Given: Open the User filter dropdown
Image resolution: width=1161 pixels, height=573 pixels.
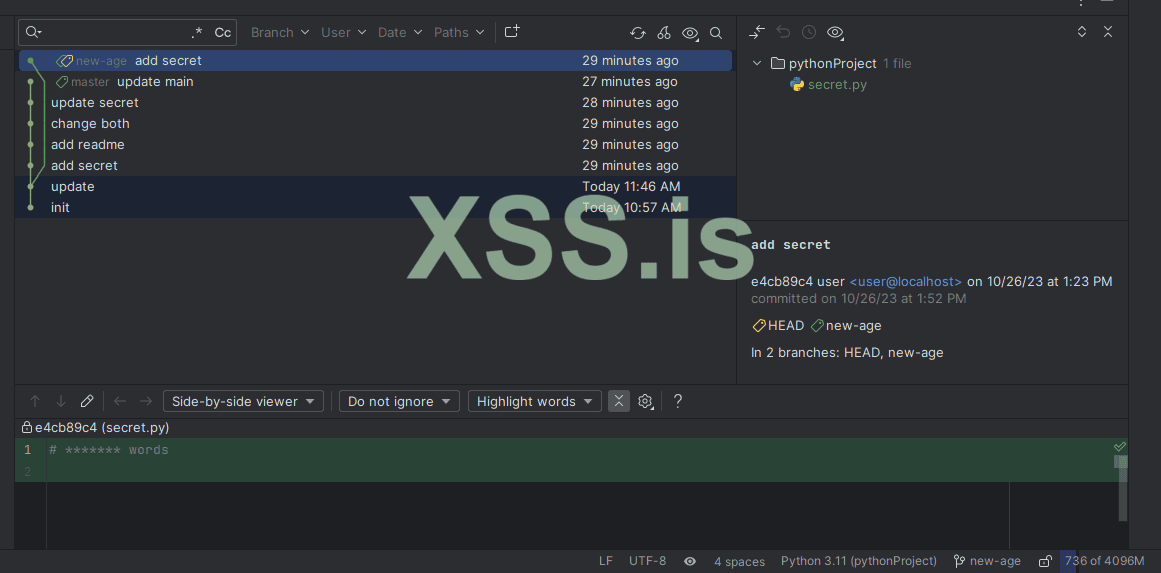Looking at the screenshot, I should click(x=344, y=33).
